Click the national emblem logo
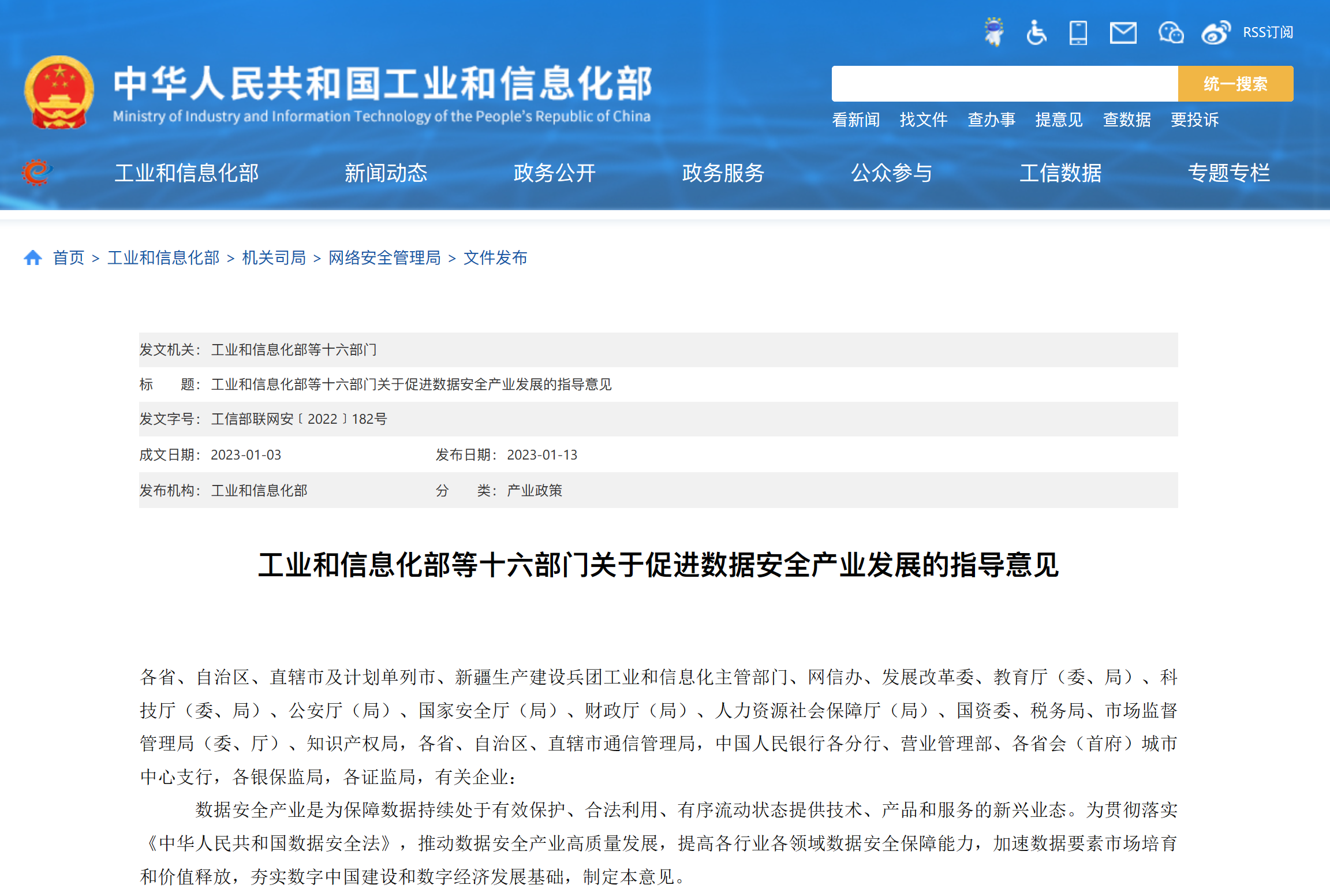The width and height of the screenshot is (1330, 896). click(x=59, y=92)
